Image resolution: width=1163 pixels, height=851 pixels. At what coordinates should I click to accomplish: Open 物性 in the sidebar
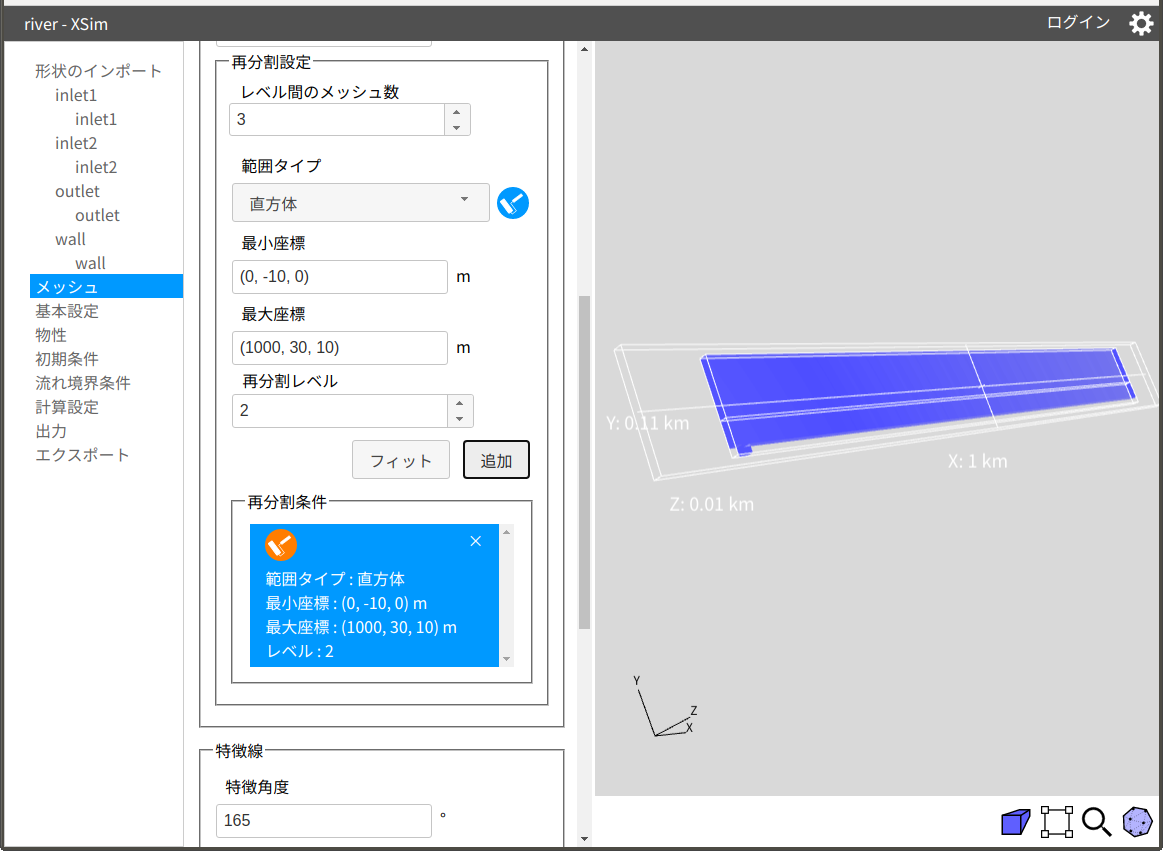51,335
